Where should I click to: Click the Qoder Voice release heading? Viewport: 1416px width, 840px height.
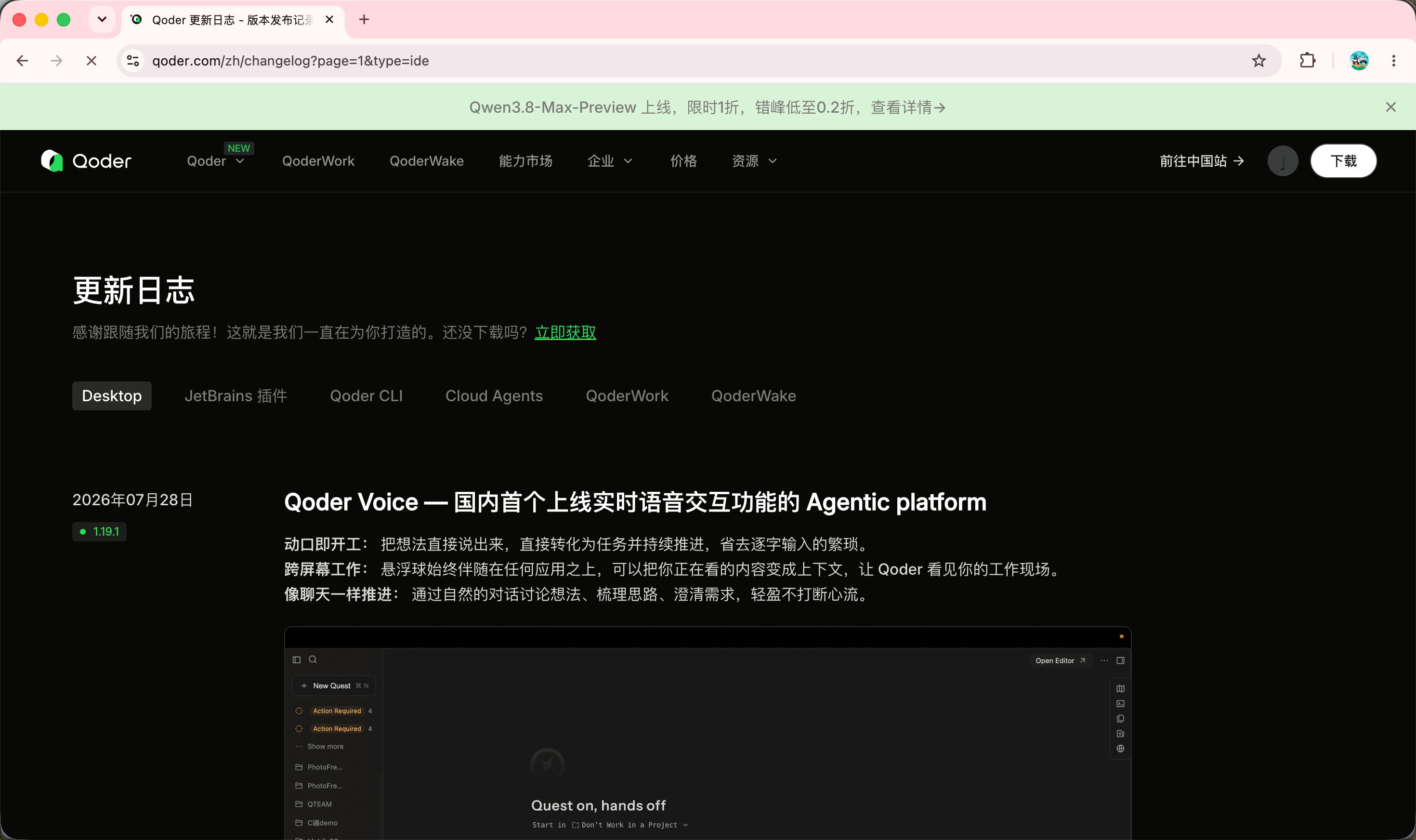click(635, 502)
